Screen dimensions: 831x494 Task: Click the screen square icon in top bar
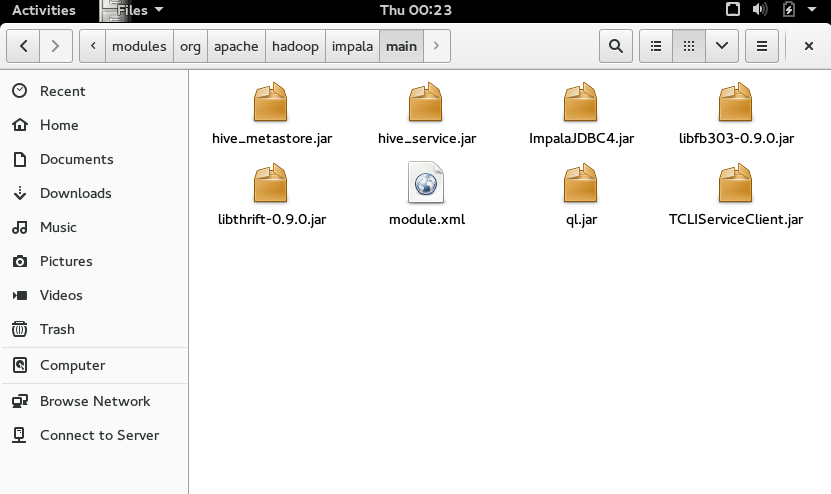tap(732, 10)
